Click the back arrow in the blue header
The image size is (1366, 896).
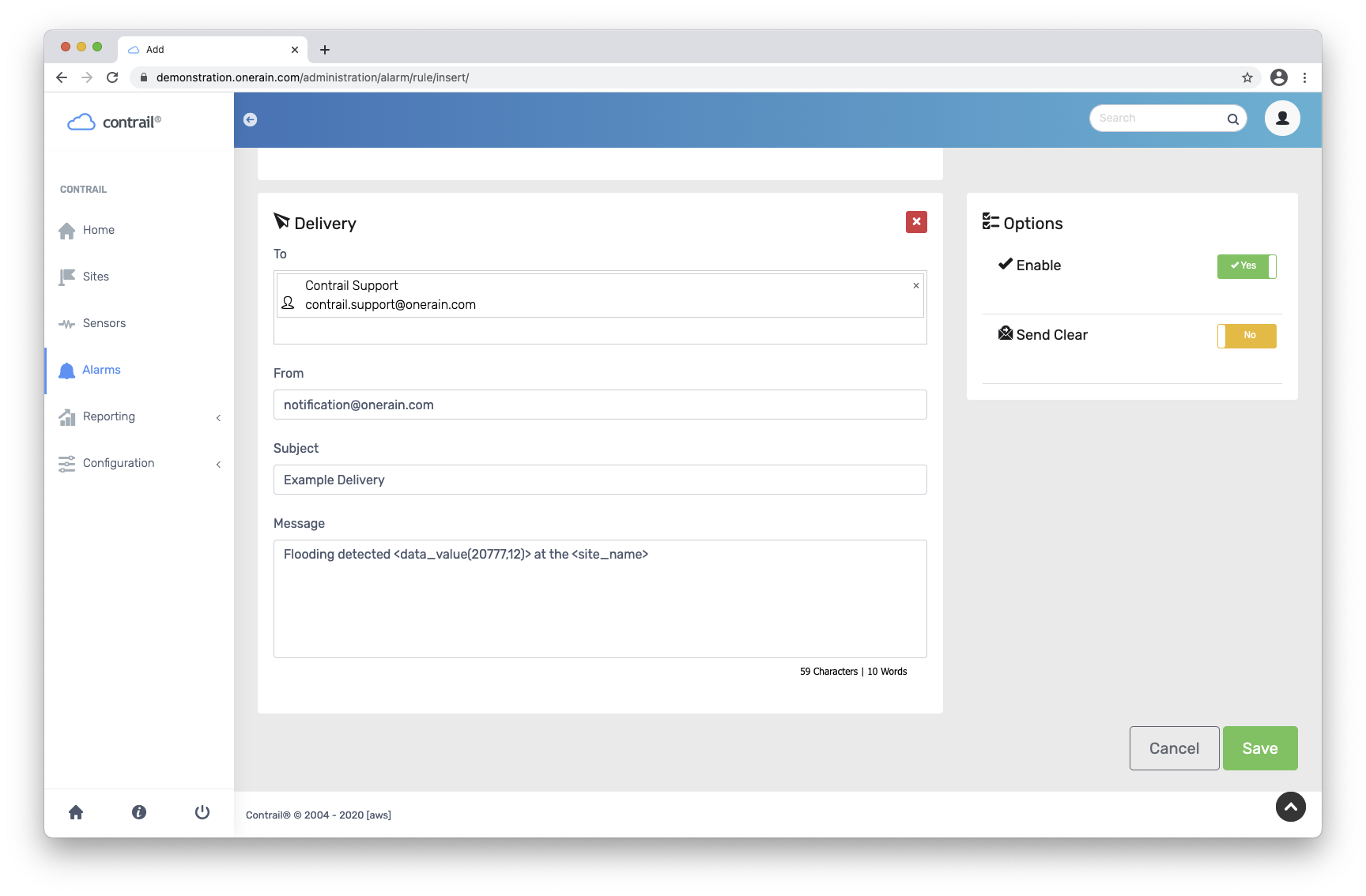tap(251, 119)
